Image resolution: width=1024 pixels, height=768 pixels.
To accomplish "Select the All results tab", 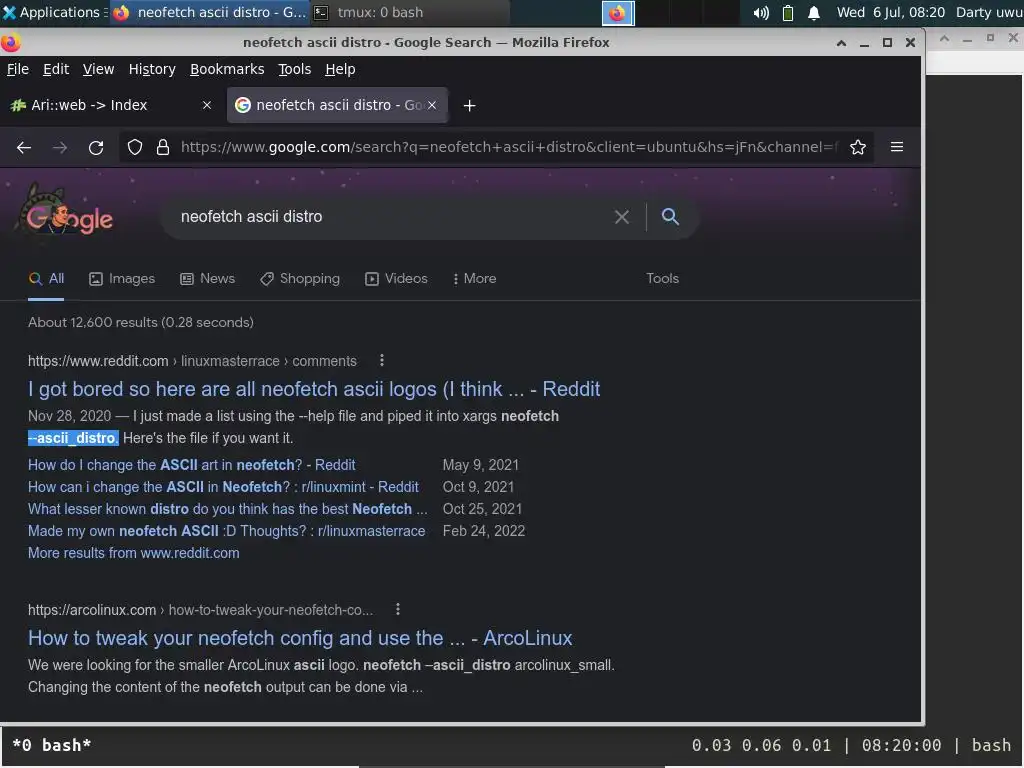I will 46,279.
